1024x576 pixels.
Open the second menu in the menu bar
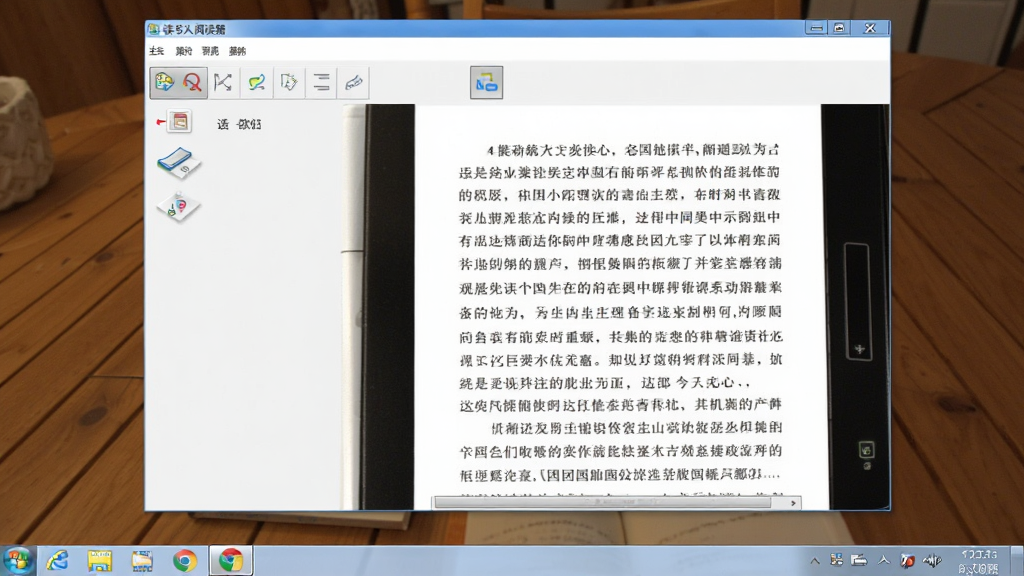coord(184,51)
